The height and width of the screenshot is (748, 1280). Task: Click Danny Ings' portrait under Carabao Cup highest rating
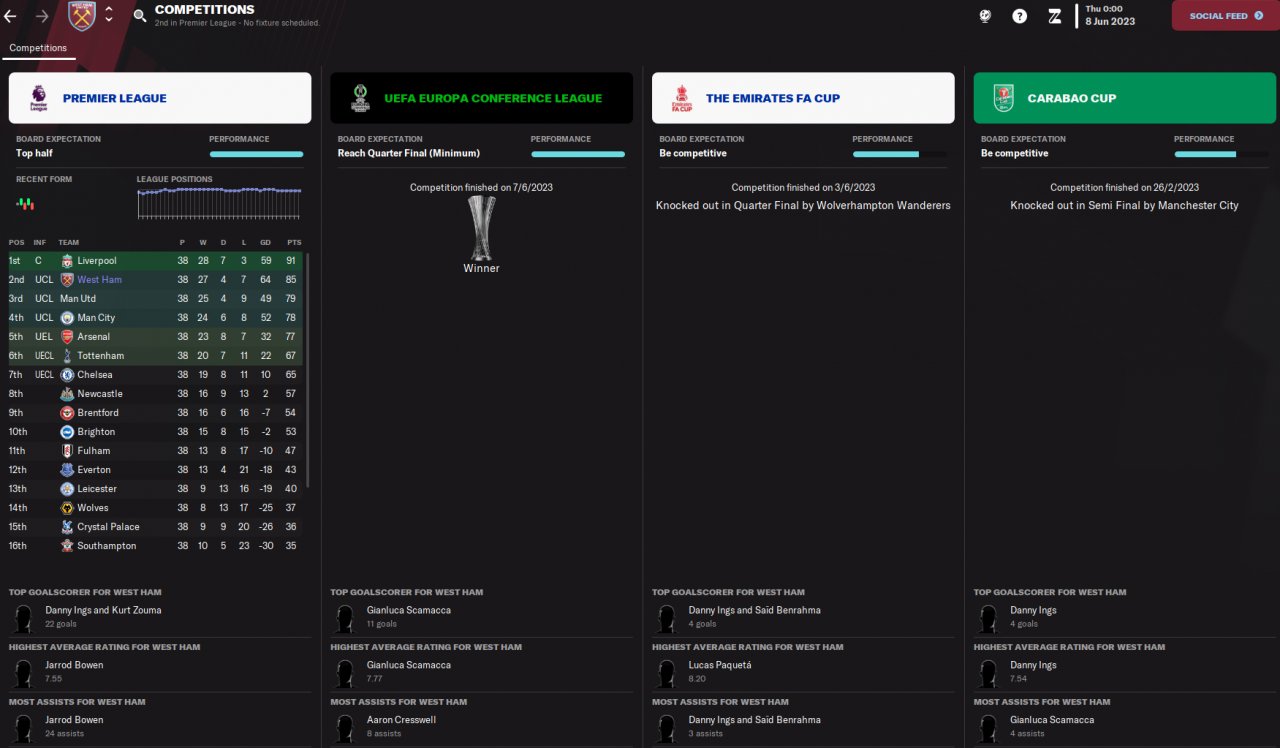(x=988, y=674)
